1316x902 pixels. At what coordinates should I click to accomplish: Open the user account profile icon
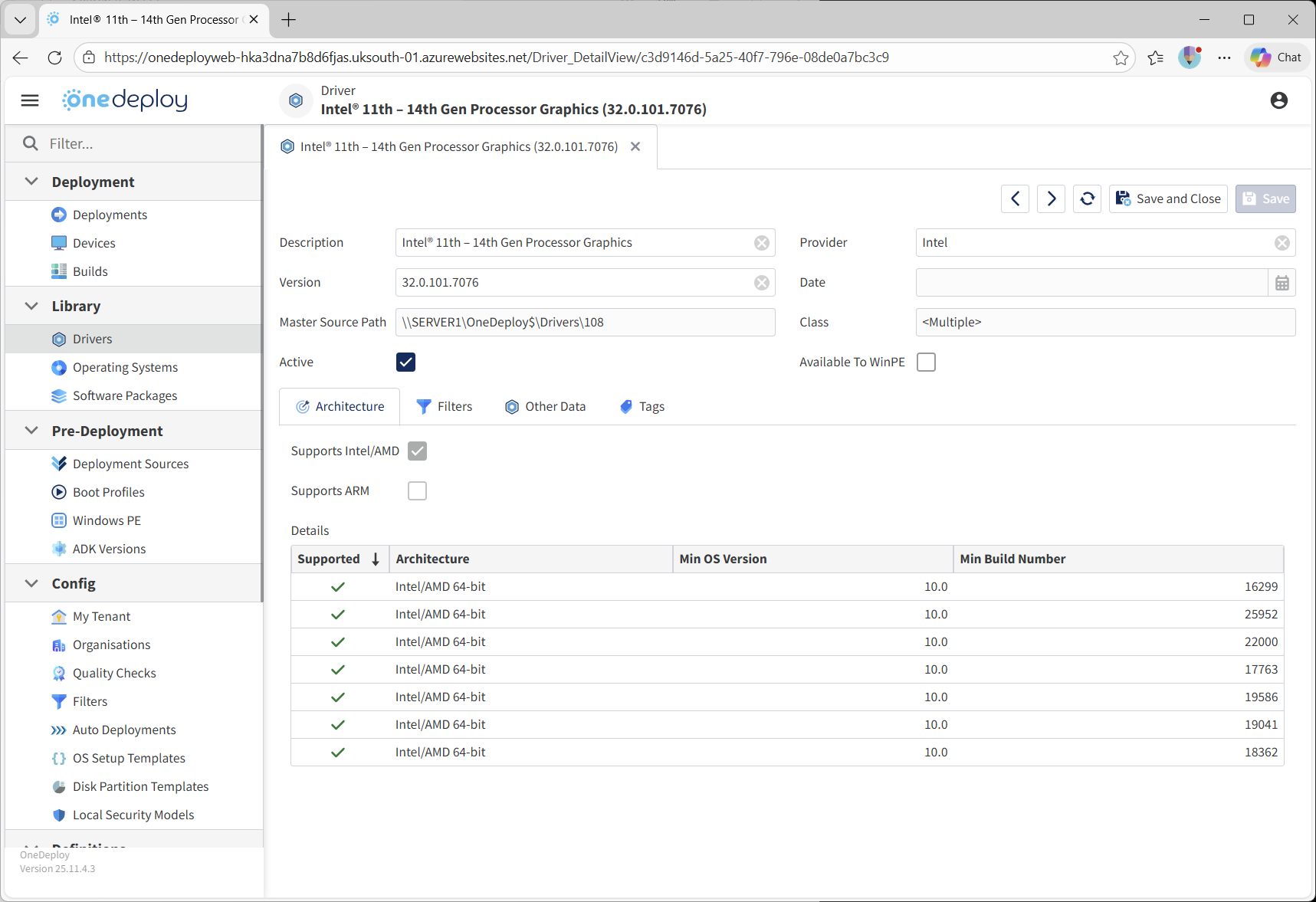(x=1278, y=100)
